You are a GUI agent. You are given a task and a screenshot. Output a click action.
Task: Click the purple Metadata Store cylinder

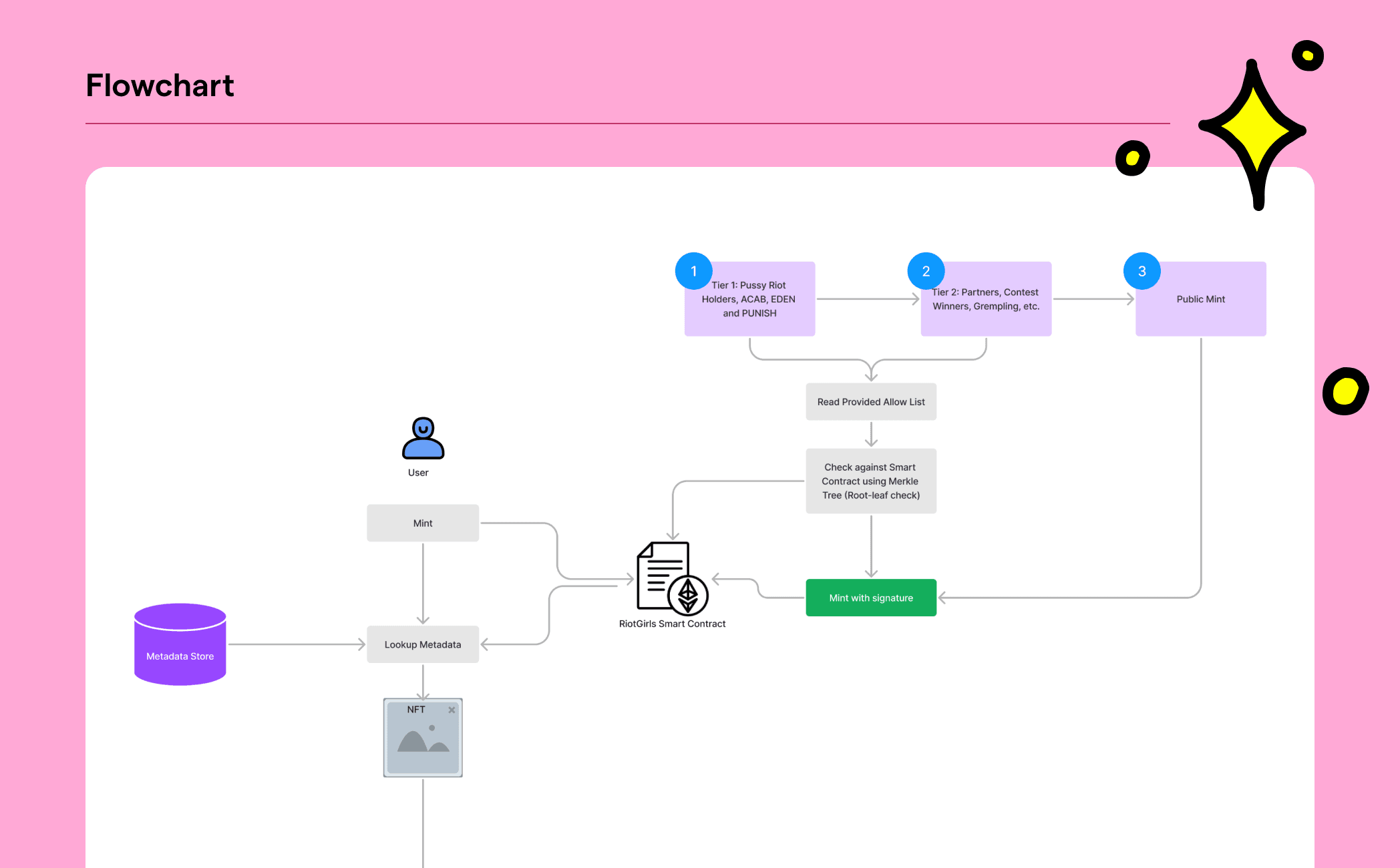tap(180, 645)
